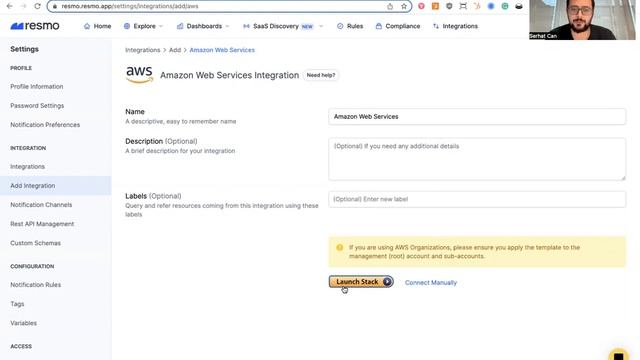The height and width of the screenshot is (360, 640).
Task: Bookmark page with the star icon
Action: click(404, 6)
